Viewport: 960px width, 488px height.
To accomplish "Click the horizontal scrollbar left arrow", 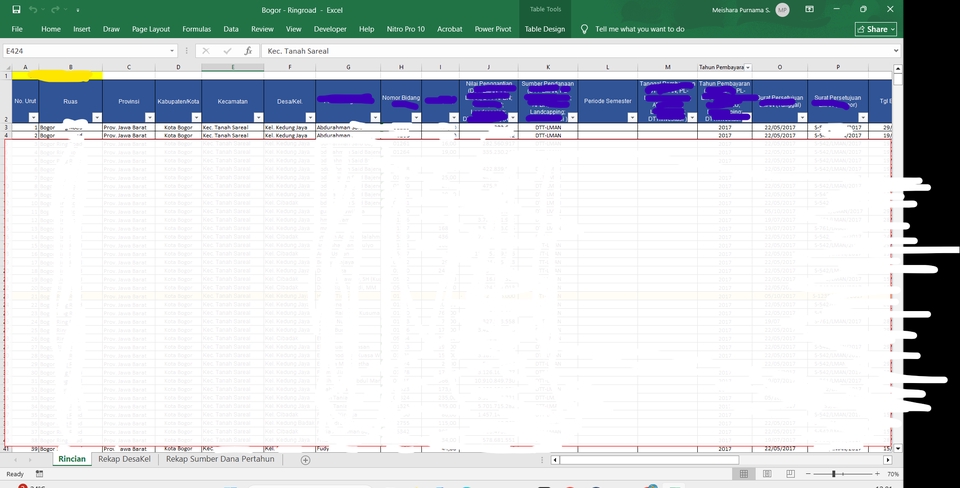I will pos(555,460).
